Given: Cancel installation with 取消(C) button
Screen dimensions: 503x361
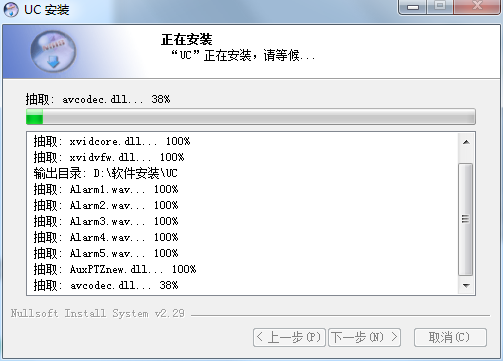Looking at the screenshot, I should click(450, 337).
